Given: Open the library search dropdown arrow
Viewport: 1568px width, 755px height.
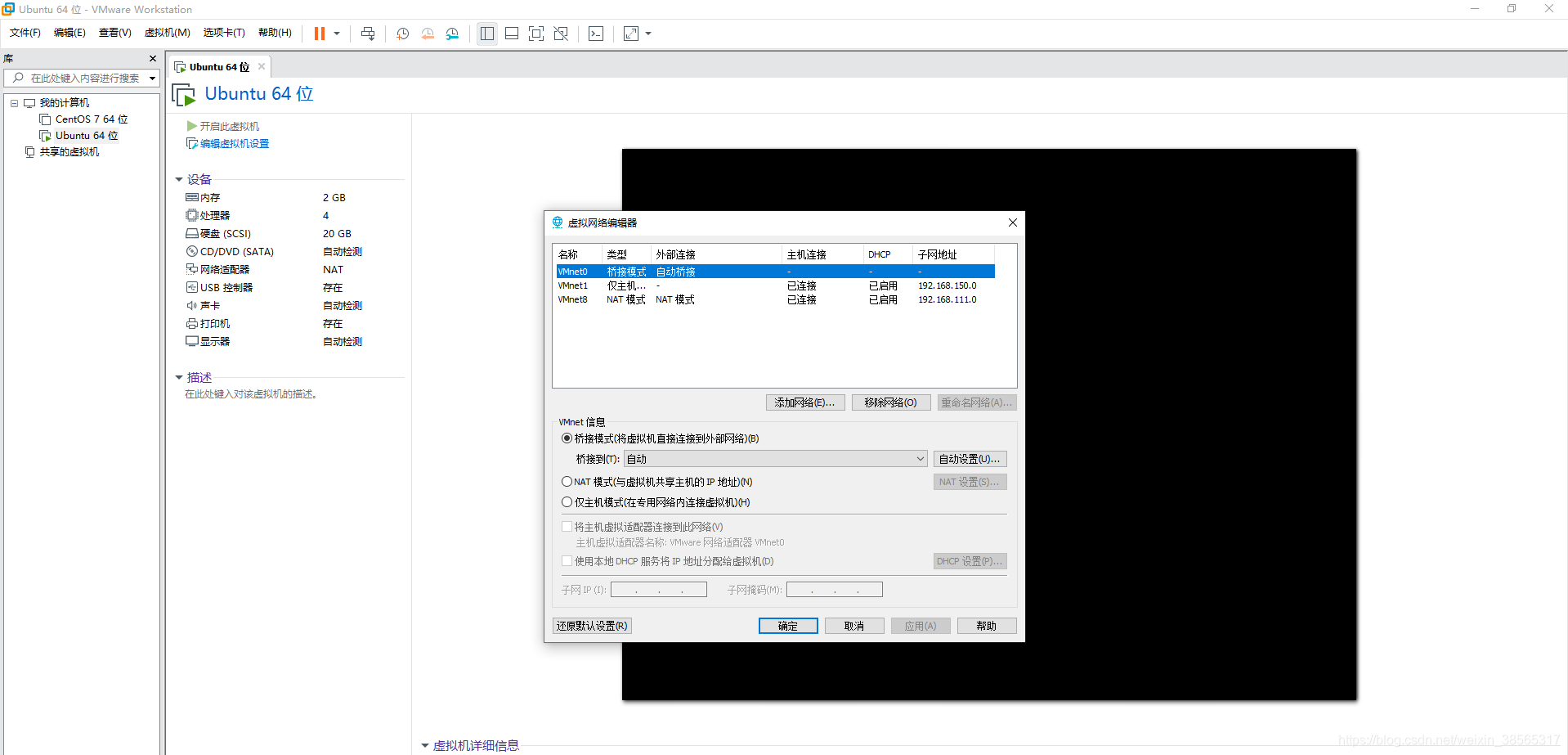Looking at the screenshot, I should 152,78.
